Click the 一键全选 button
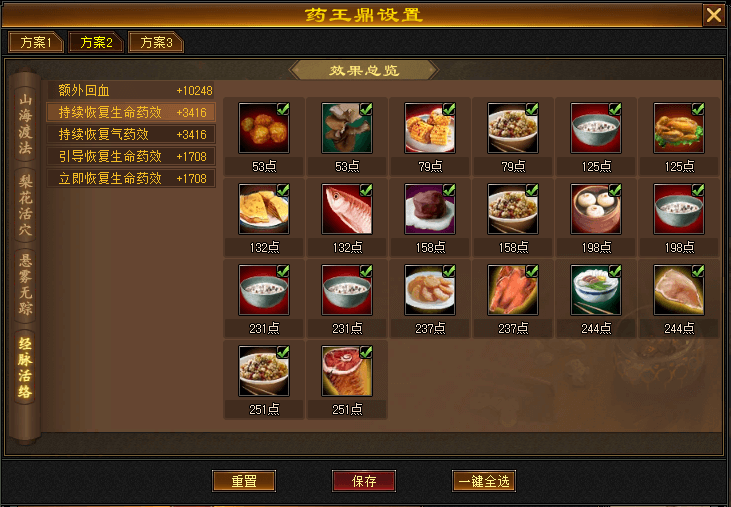731x507 pixels. [x=484, y=481]
